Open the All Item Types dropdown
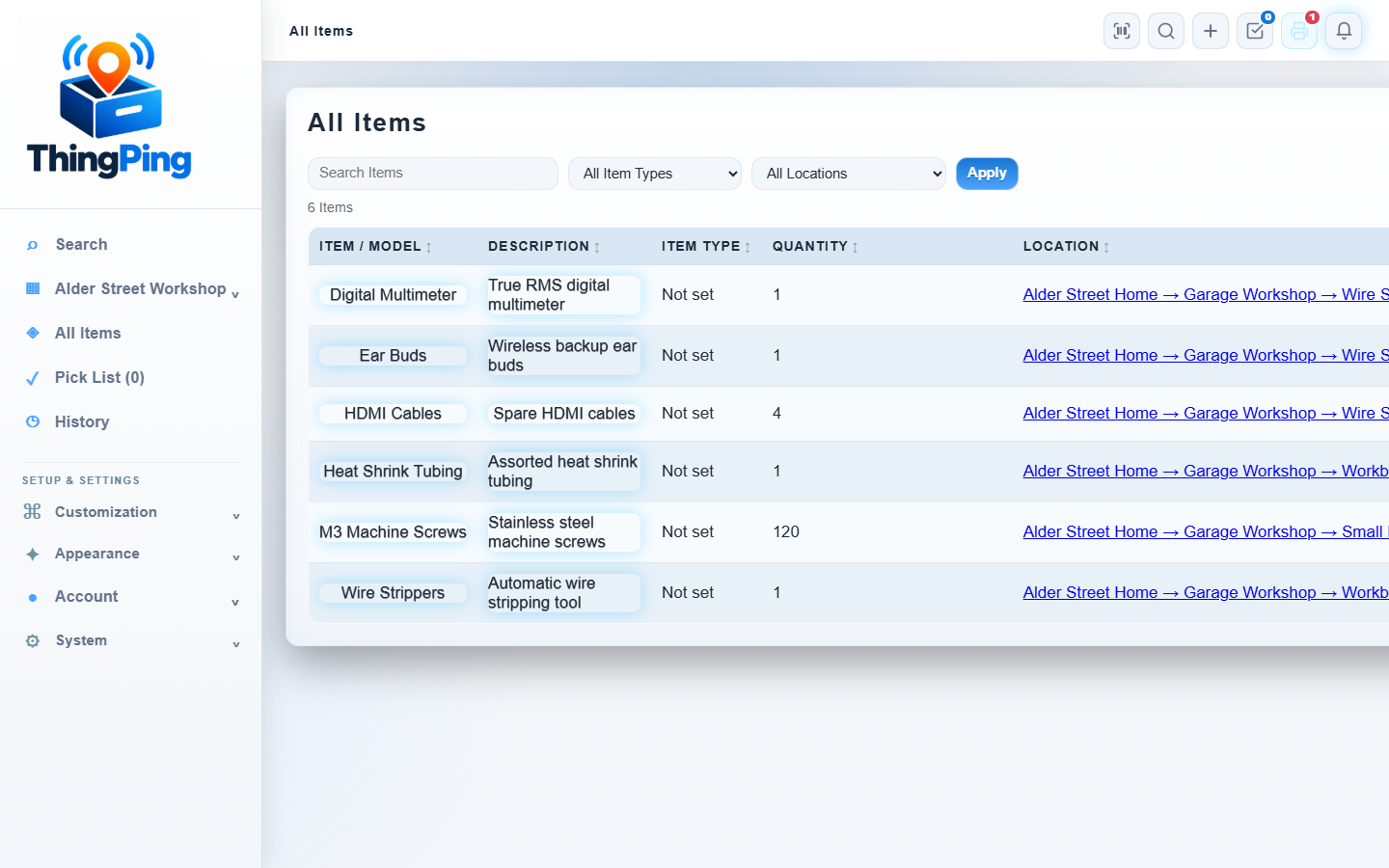Image resolution: width=1389 pixels, height=868 pixels. (x=655, y=174)
